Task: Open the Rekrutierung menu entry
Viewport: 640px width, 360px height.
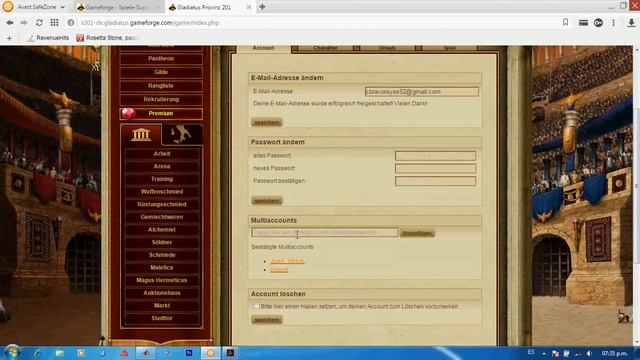Action: coord(161,99)
